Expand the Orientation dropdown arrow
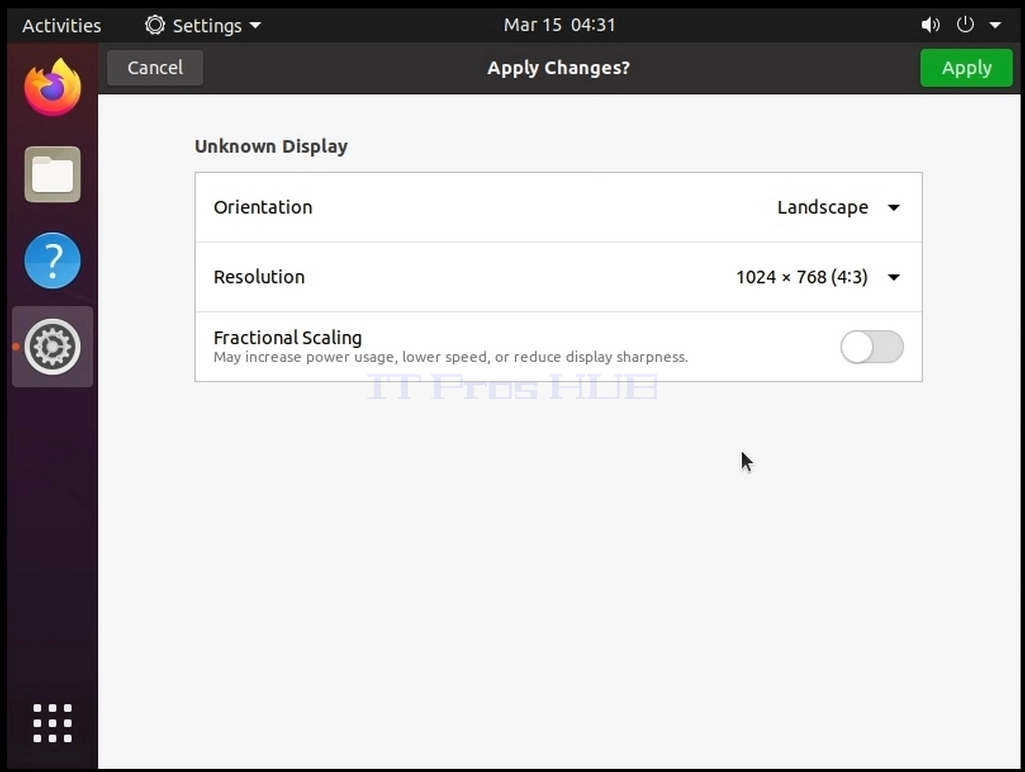The height and width of the screenshot is (772, 1025). click(894, 208)
